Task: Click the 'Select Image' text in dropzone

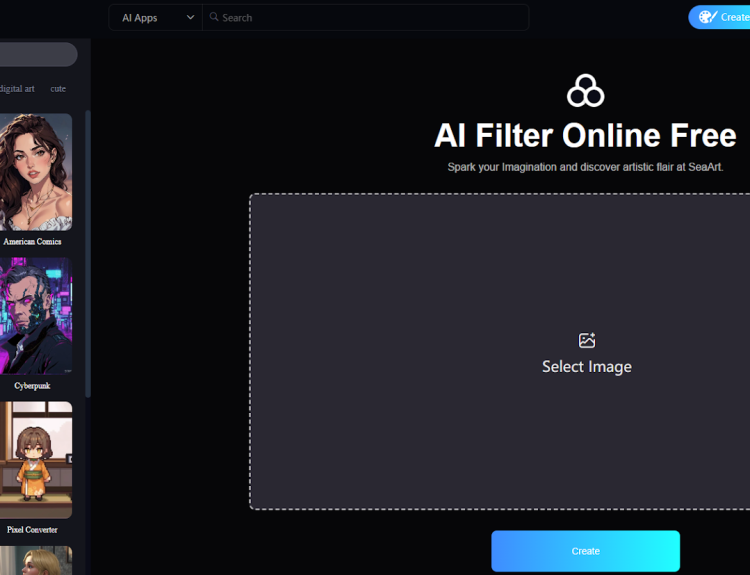Action: [587, 367]
